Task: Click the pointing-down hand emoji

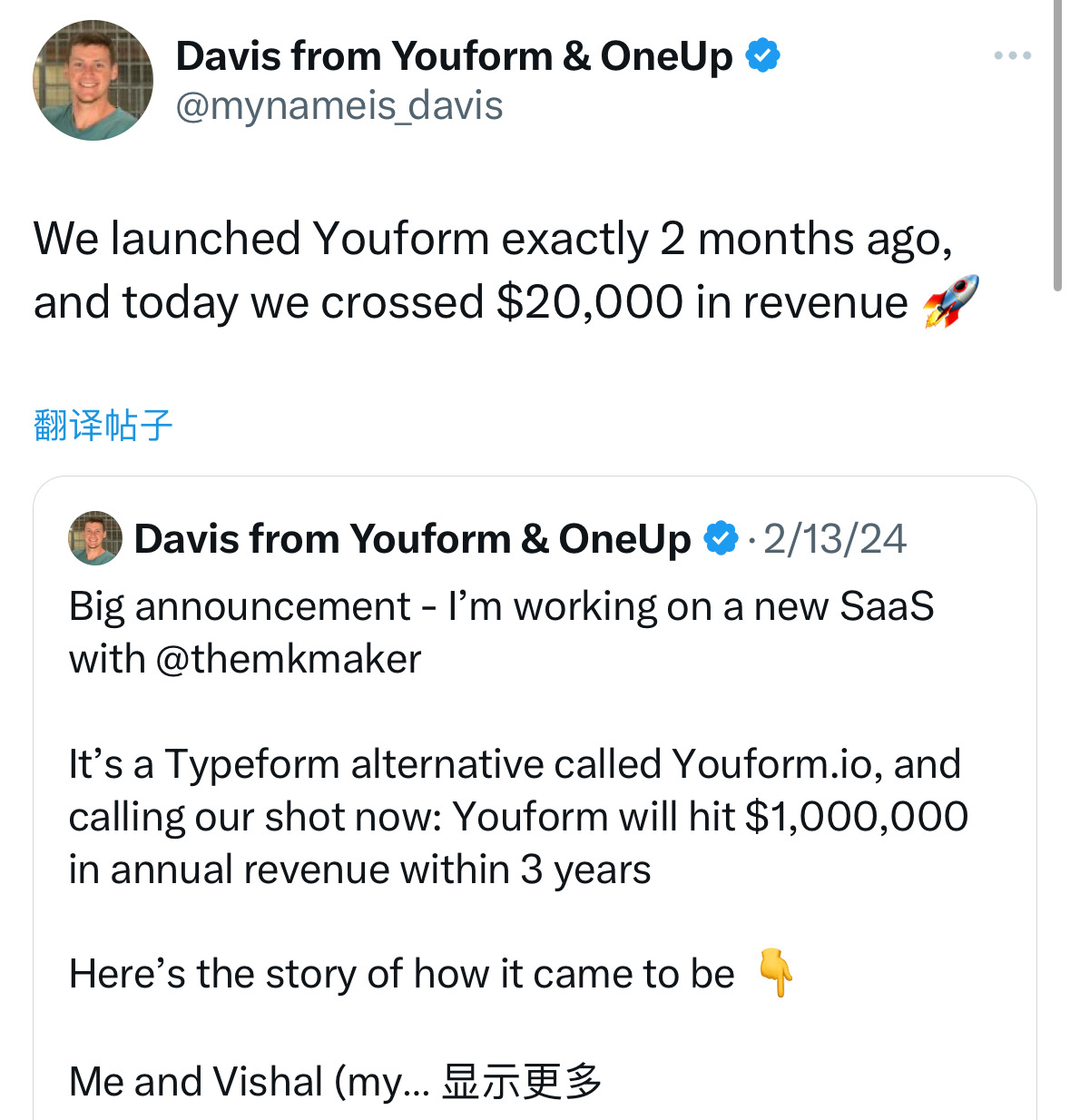Action: tap(776, 973)
